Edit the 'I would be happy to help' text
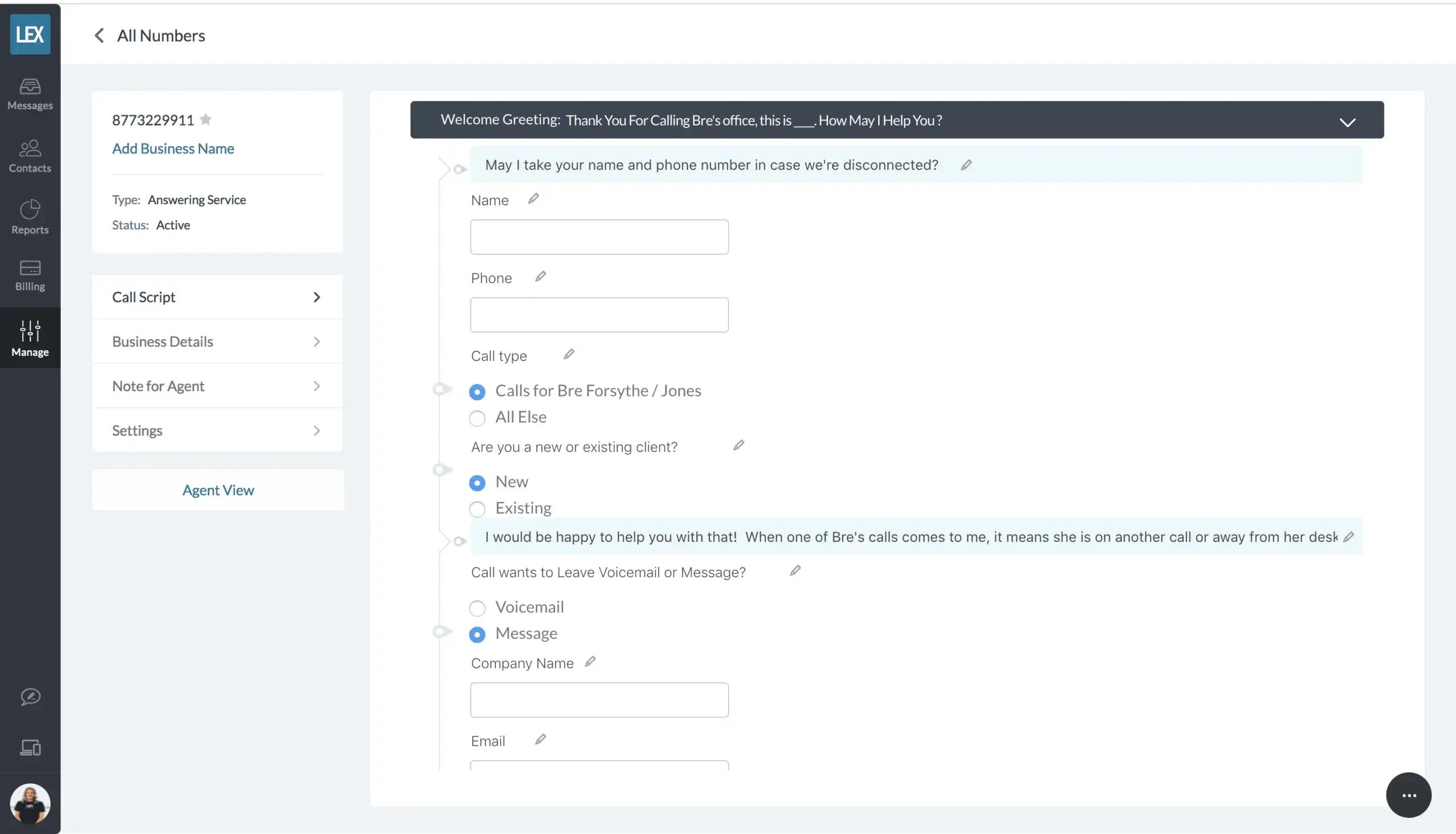 (x=1349, y=537)
